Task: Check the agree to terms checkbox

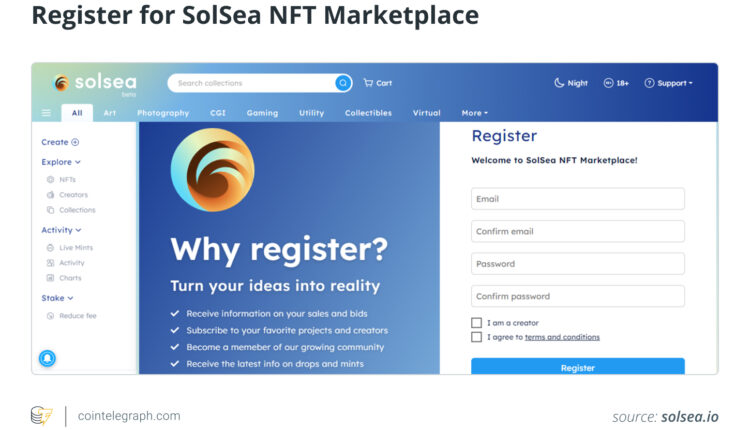Action: click(477, 337)
